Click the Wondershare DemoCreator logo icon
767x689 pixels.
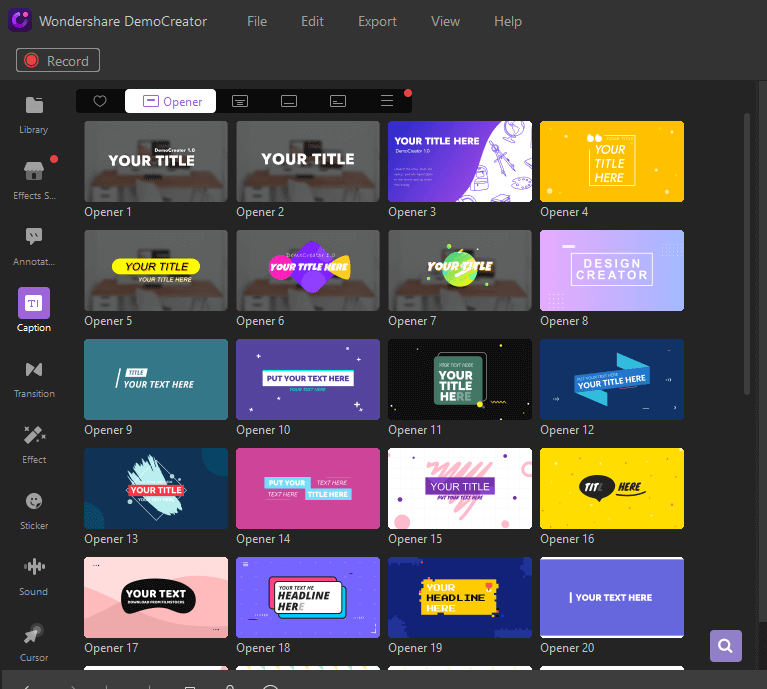(x=20, y=21)
